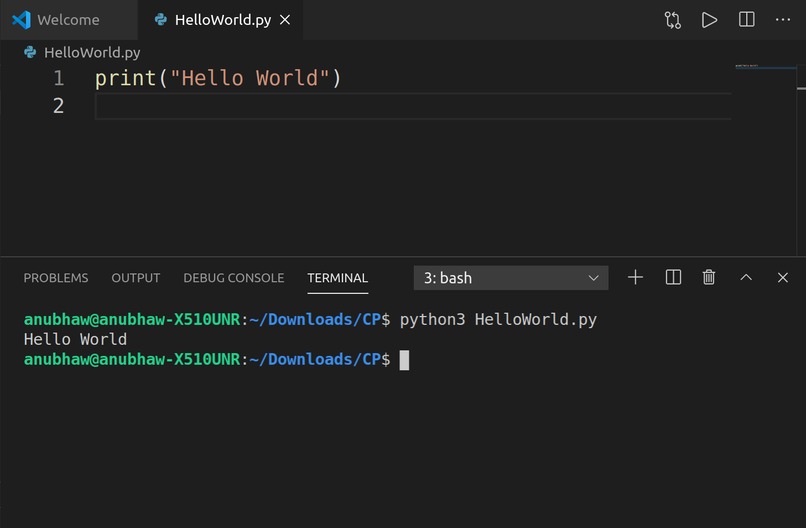806x528 pixels.
Task: Open the 3: bash terminal dropdown
Action: (511, 278)
